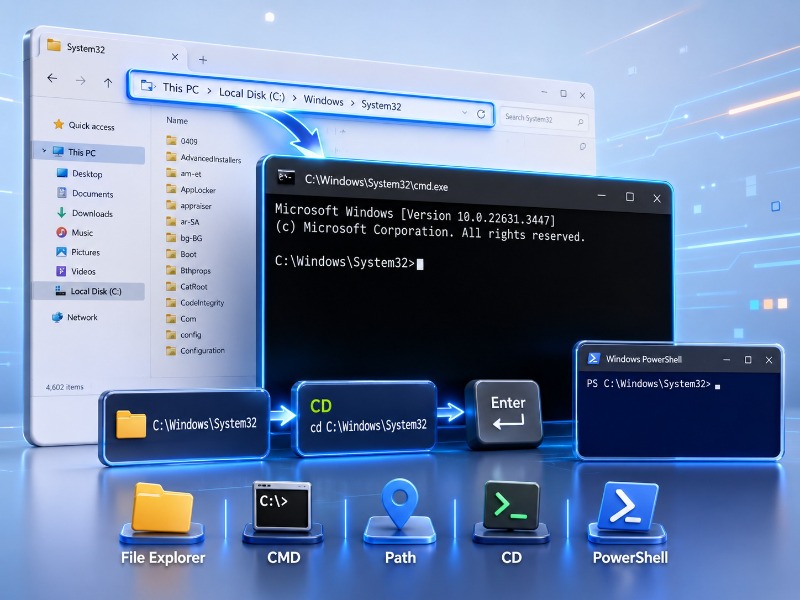
Task: Select This PC in the navigation pane
Action: (89, 152)
